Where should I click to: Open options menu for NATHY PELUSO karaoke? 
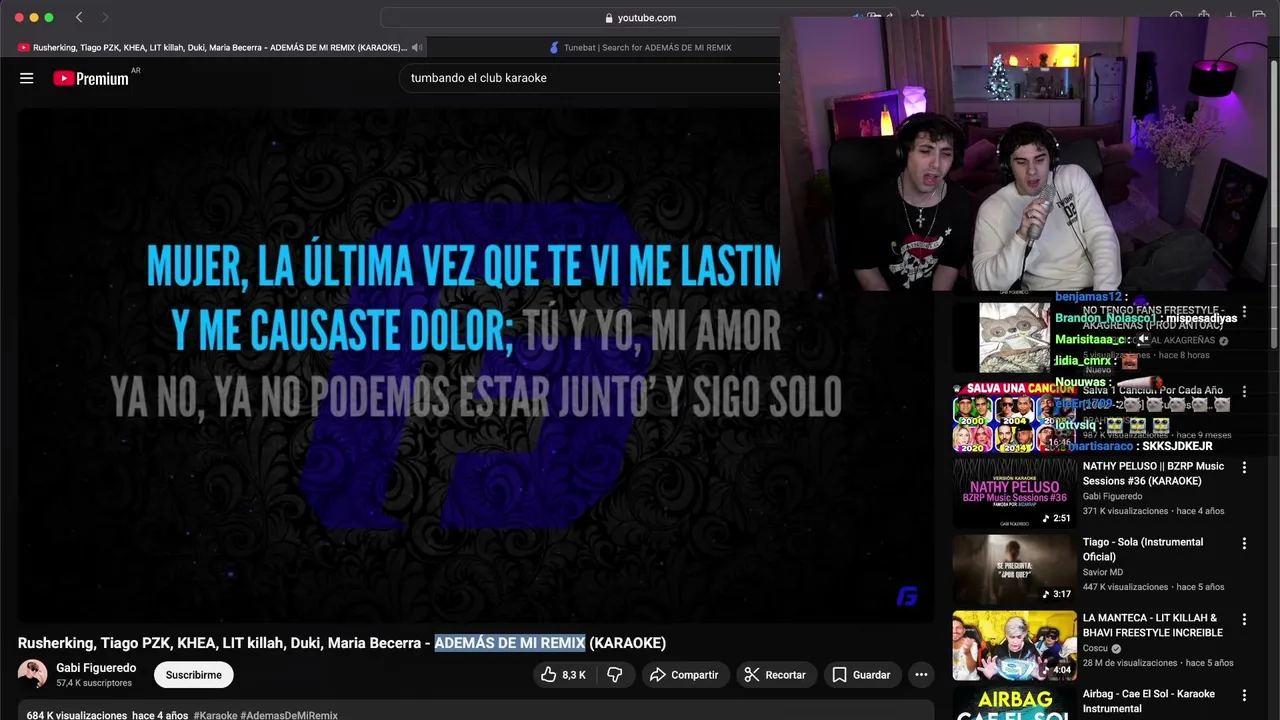point(1244,467)
